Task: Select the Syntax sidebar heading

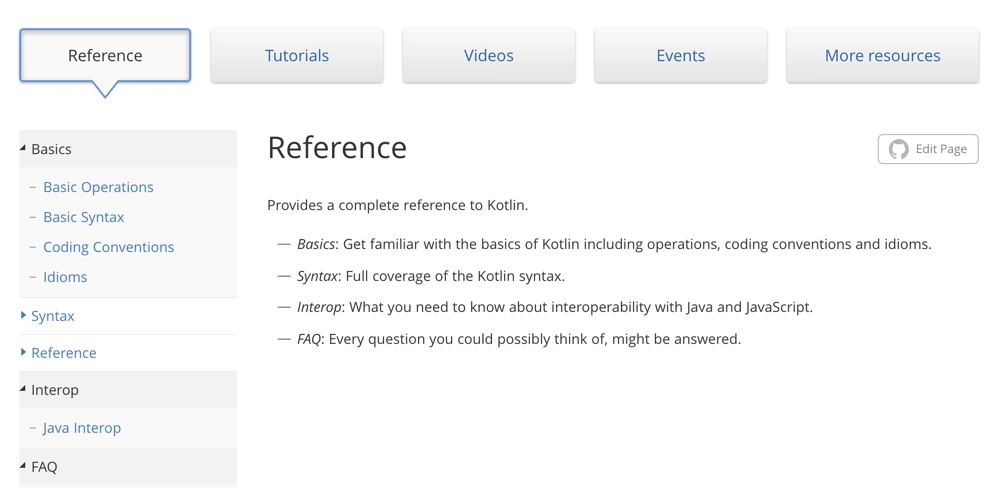Action: [x=53, y=316]
